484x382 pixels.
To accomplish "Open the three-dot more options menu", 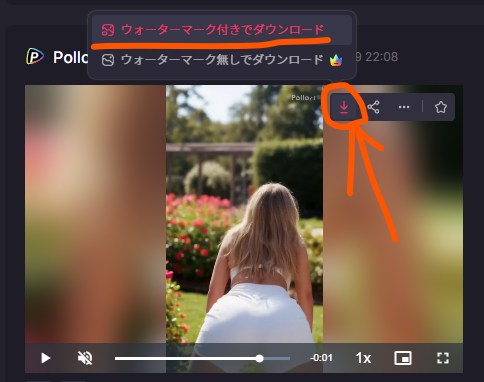I will tap(404, 107).
